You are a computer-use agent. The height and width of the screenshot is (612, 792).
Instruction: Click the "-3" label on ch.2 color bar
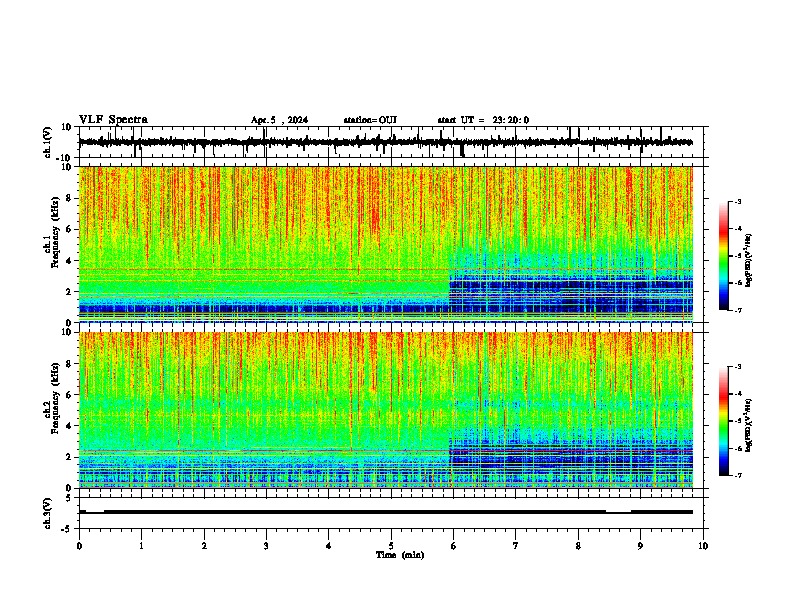(737, 367)
